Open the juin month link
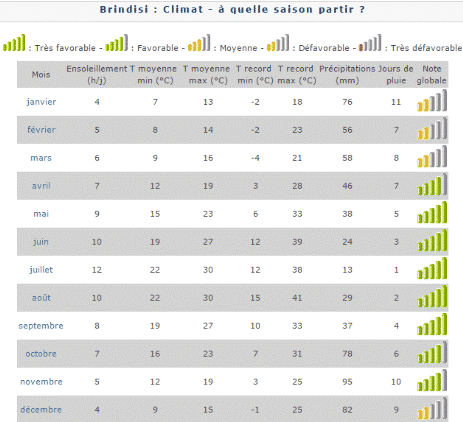The image size is (463, 422). (x=41, y=242)
